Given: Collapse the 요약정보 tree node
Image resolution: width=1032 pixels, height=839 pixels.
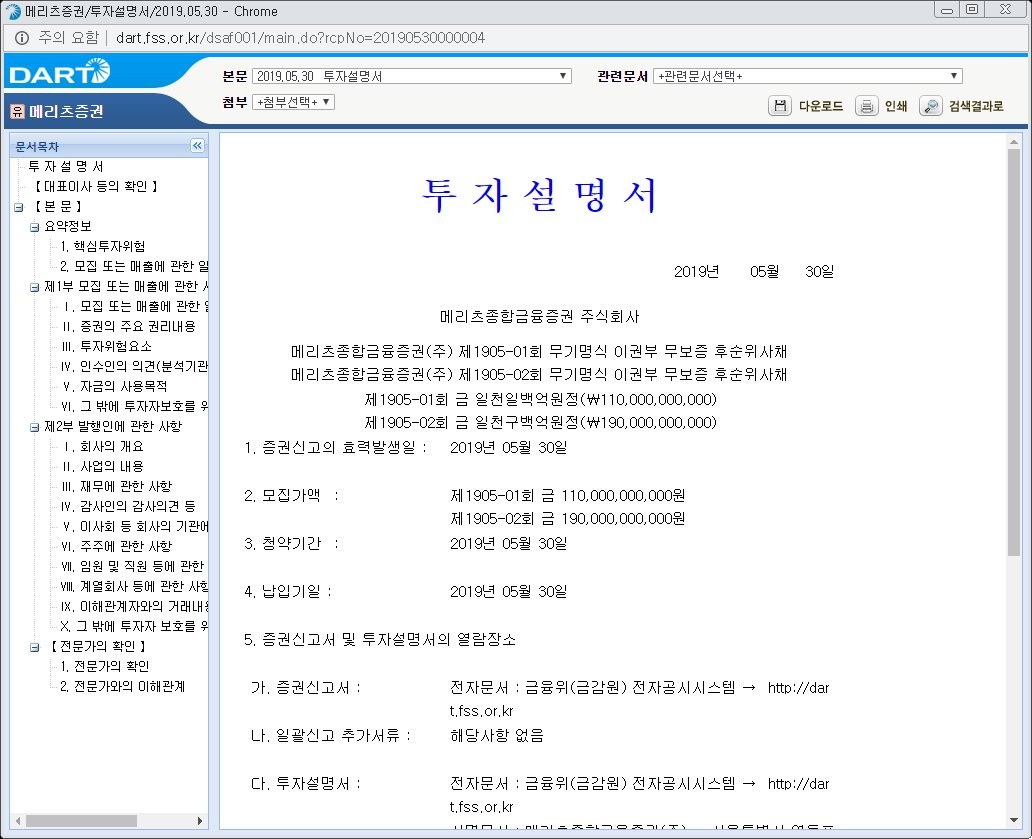Looking at the screenshot, I should [x=34, y=227].
